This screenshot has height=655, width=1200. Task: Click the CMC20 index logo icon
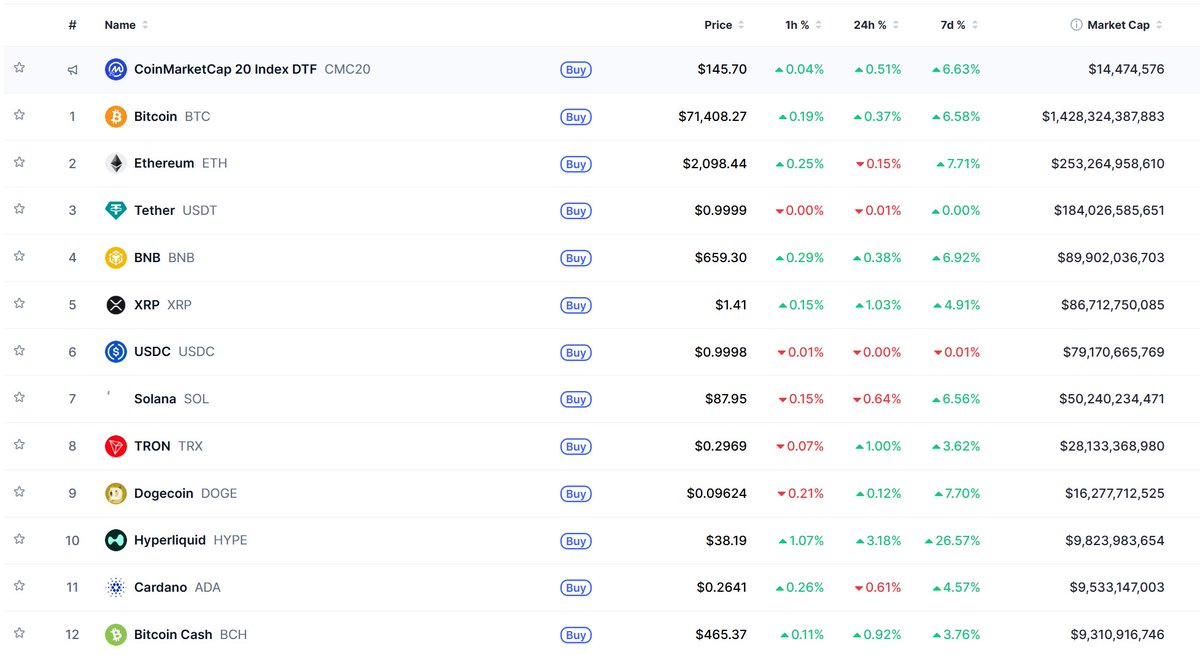pyautogui.click(x=116, y=70)
